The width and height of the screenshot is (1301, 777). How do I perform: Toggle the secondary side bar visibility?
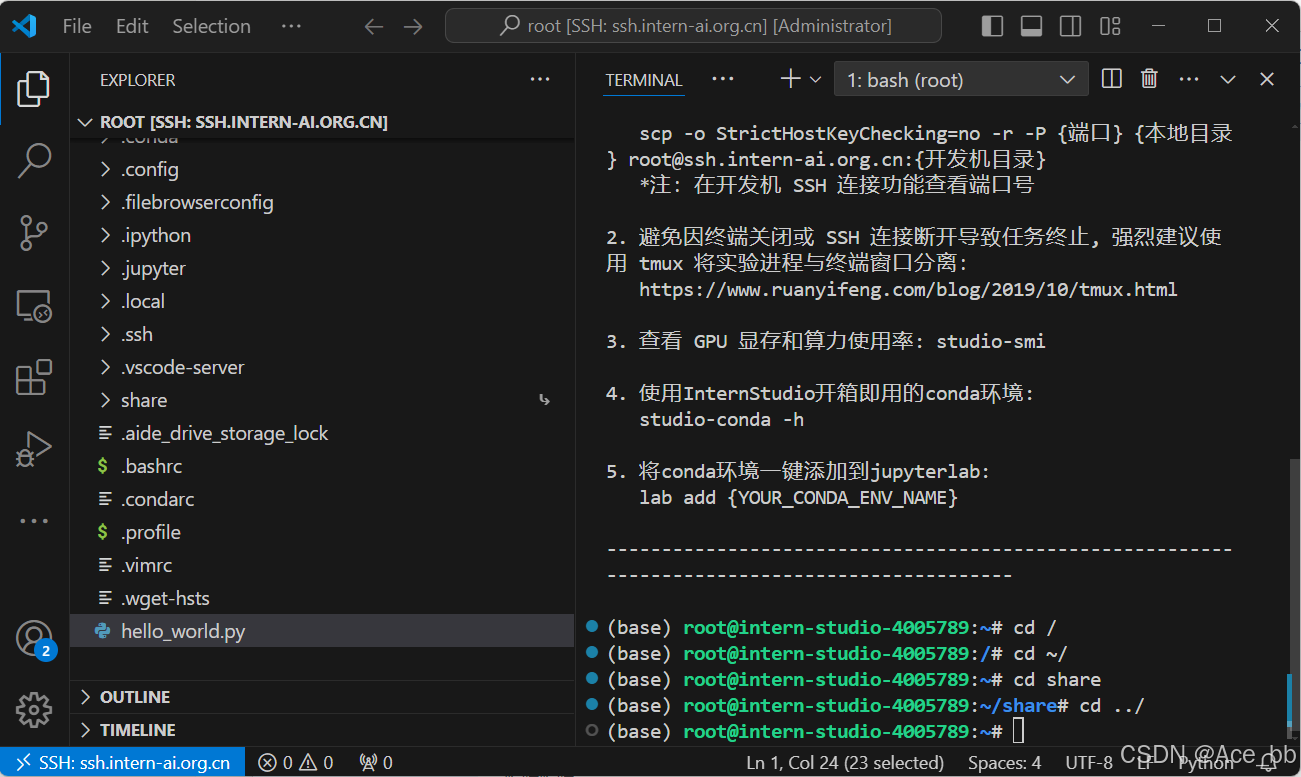coord(1070,27)
